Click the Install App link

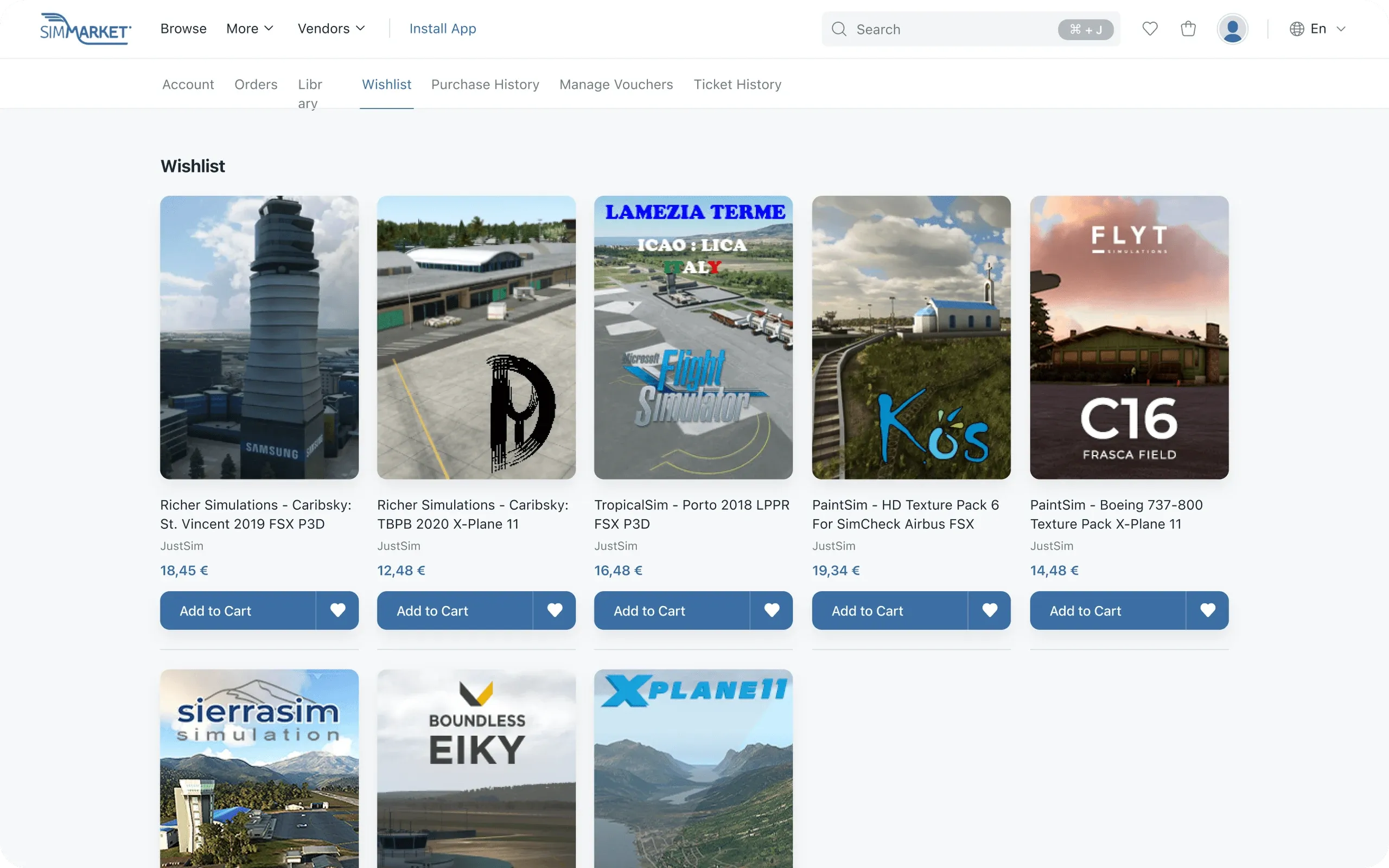click(443, 29)
